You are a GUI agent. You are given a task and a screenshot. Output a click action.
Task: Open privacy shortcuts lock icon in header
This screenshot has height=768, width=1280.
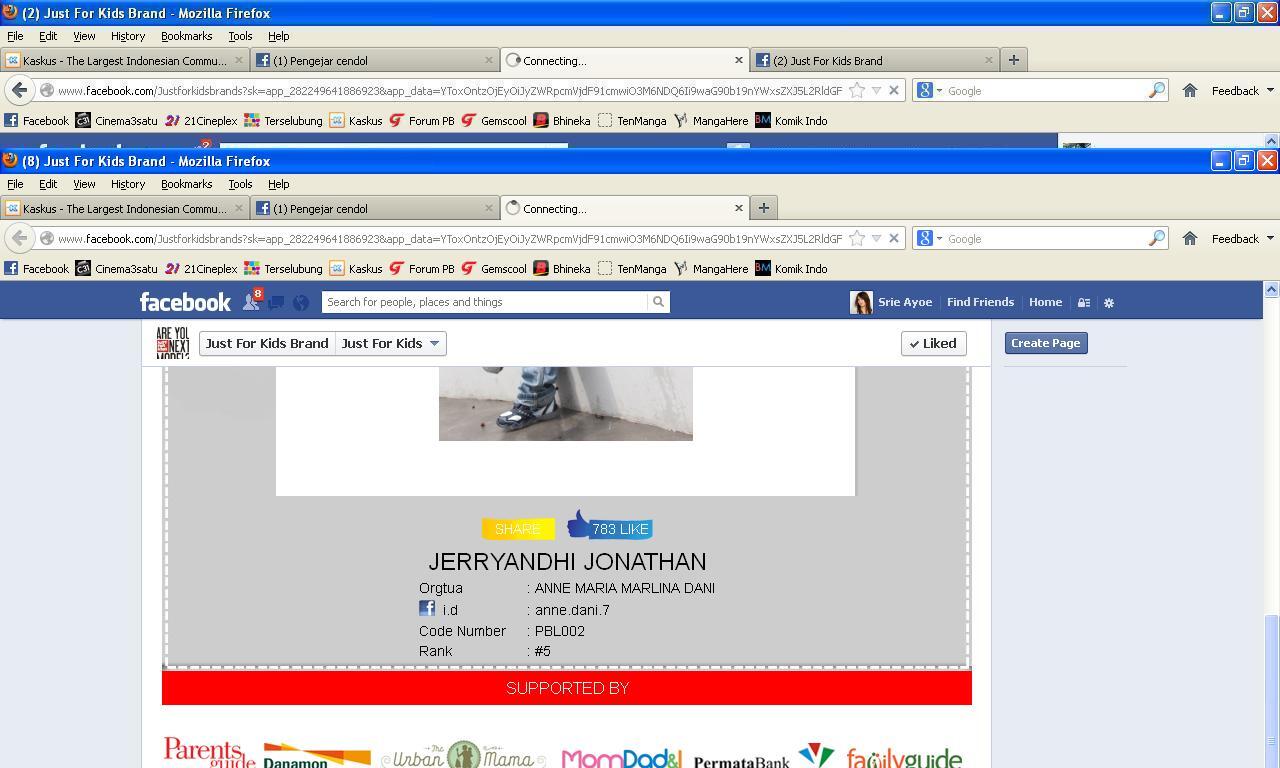(x=1083, y=302)
